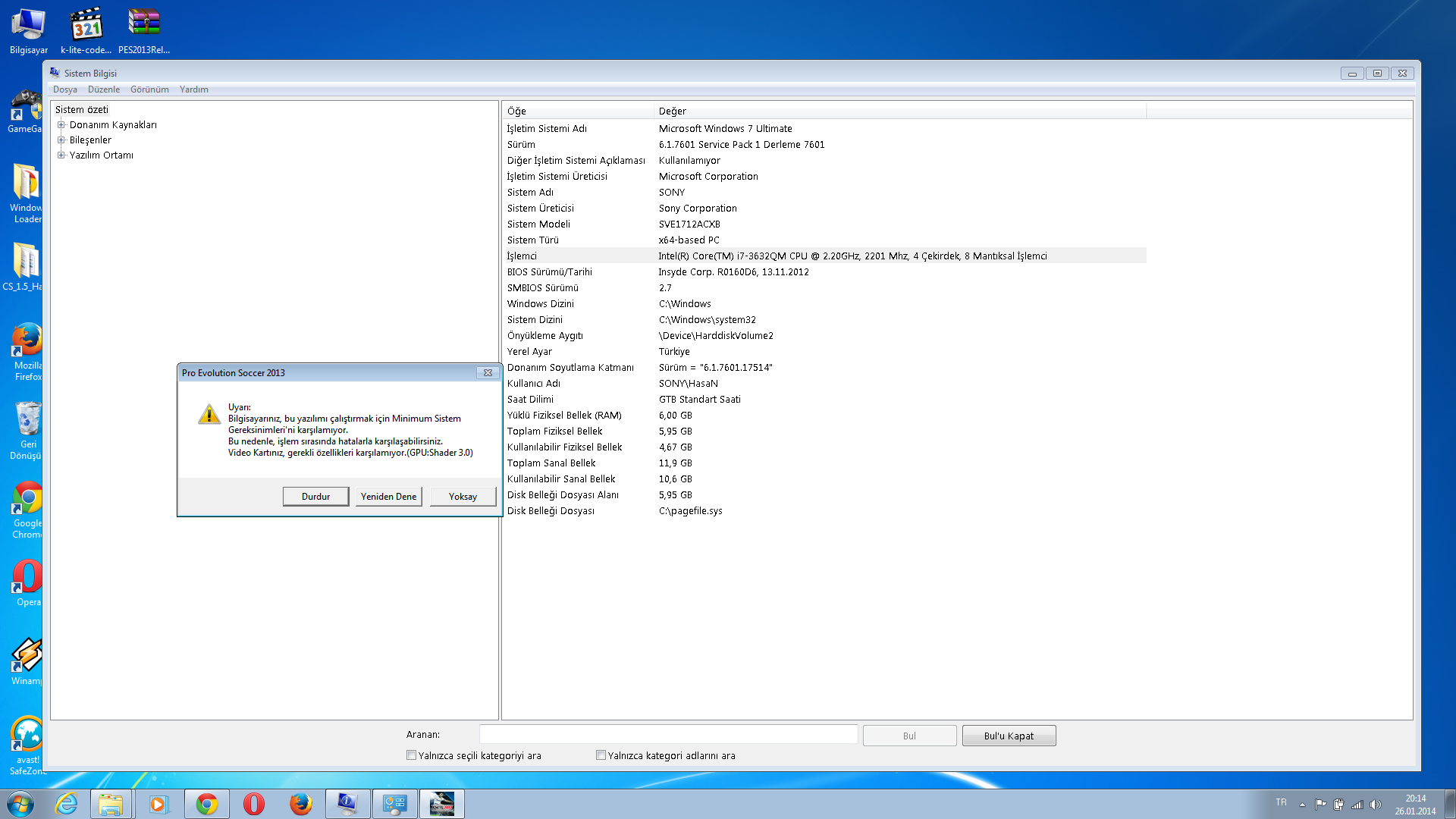1456x819 pixels.
Task: Check 'Yalnızca kategori adlarını ara' option
Action: (x=601, y=755)
